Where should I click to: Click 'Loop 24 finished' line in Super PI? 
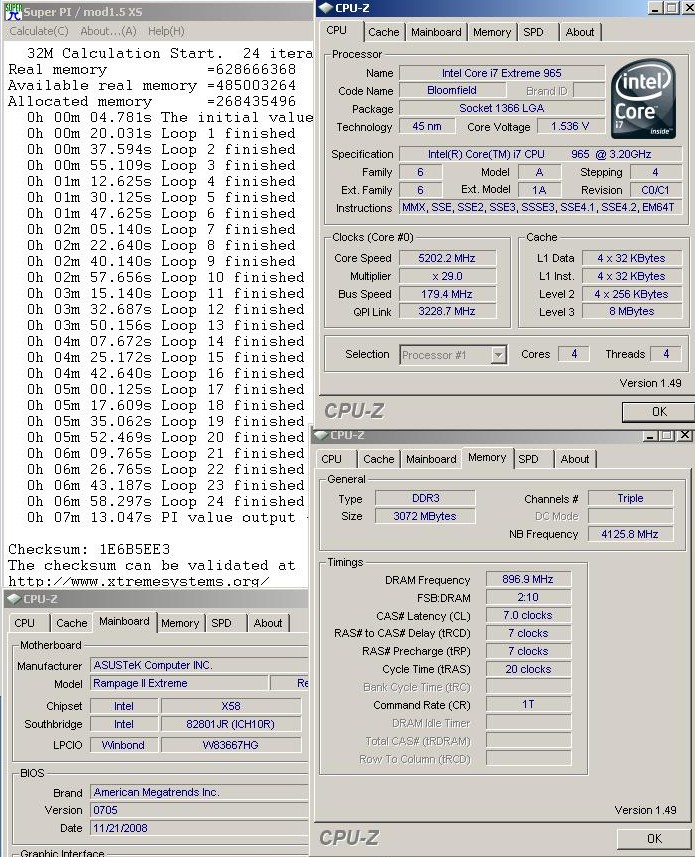coord(166,501)
